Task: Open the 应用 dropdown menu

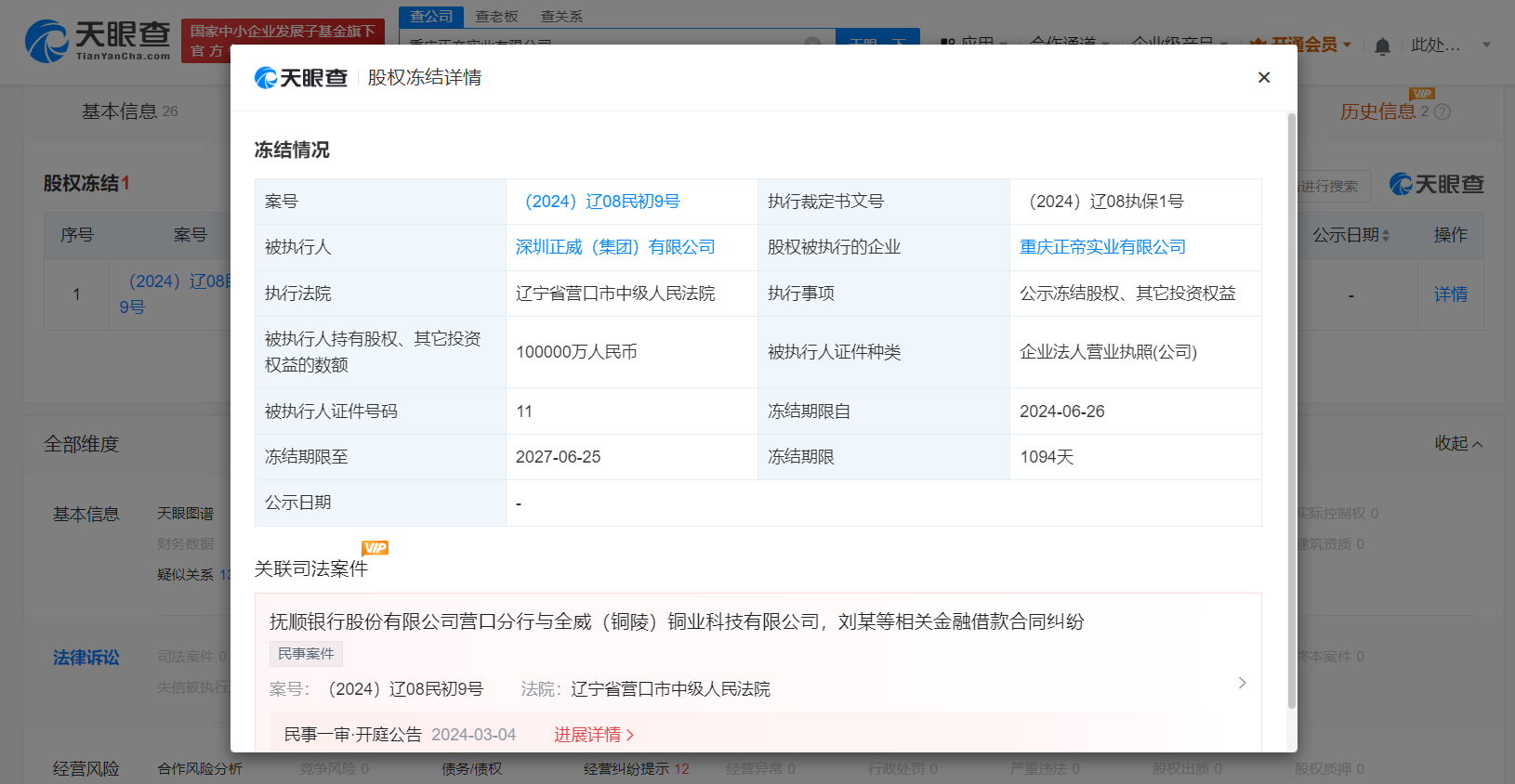Action: pyautogui.click(x=974, y=43)
